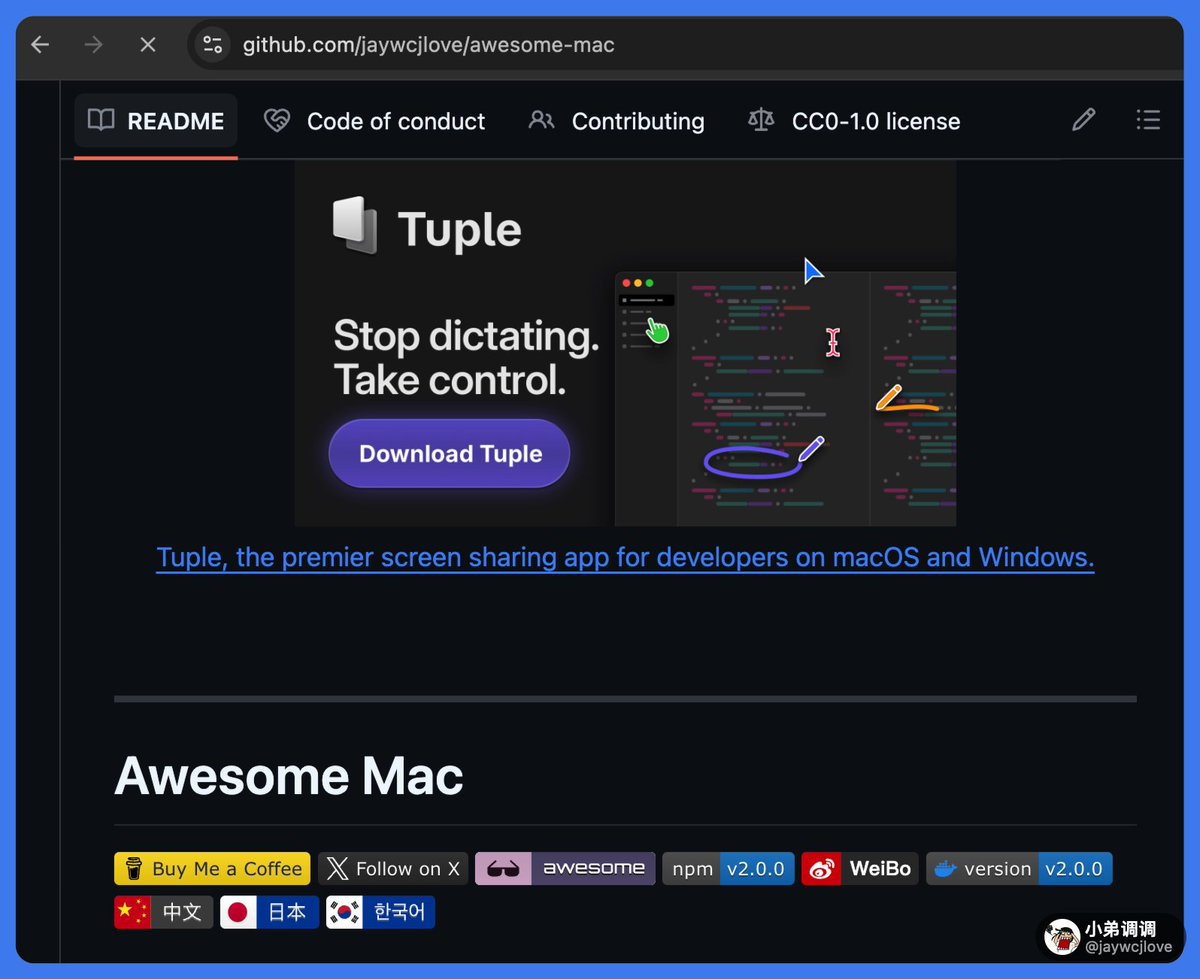The image size is (1200, 979).
Task: Click the npm v2.0.0 badge
Action: point(729,869)
